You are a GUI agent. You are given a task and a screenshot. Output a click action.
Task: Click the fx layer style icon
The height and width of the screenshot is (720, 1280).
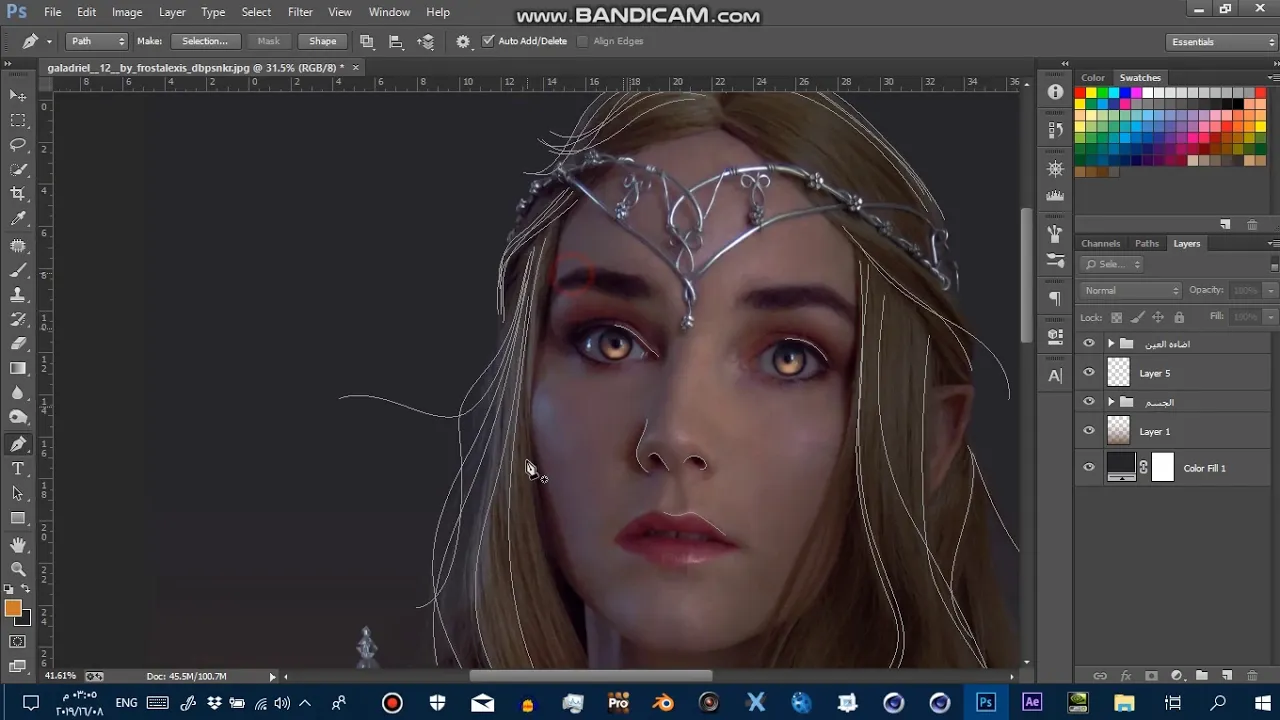pos(1126,676)
